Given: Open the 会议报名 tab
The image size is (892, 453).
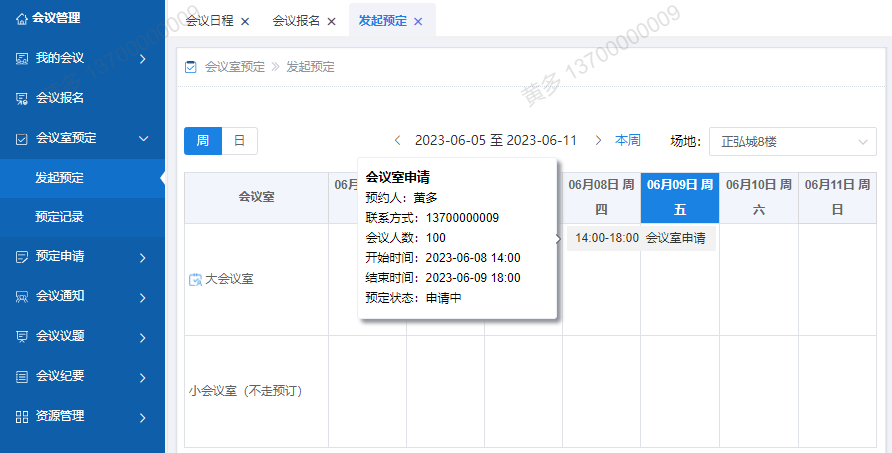Looking at the screenshot, I should pos(296,21).
